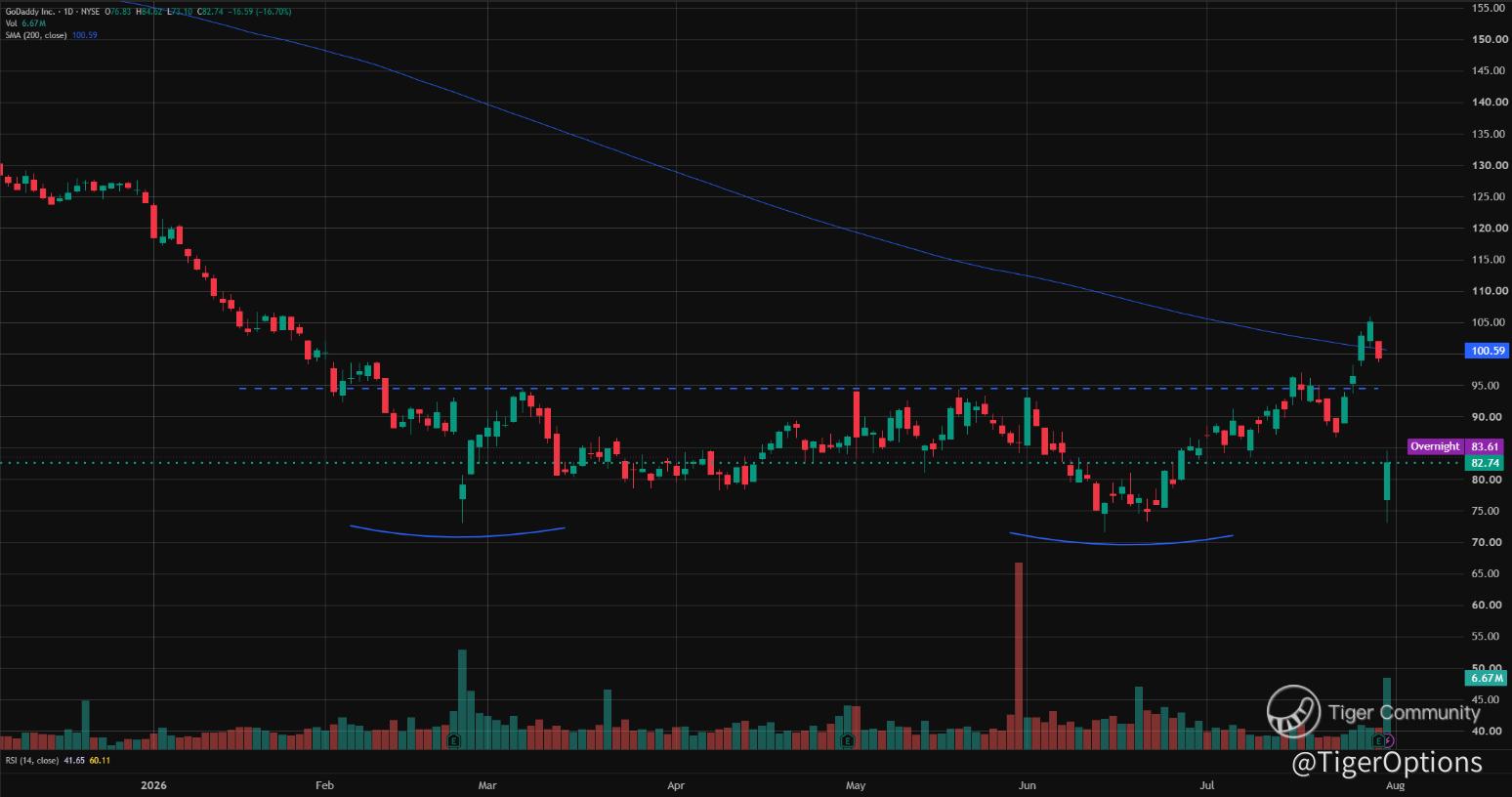This screenshot has height=797, width=1512.
Task: Select the SMA (200, close) legend label
Action: click(37, 35)
